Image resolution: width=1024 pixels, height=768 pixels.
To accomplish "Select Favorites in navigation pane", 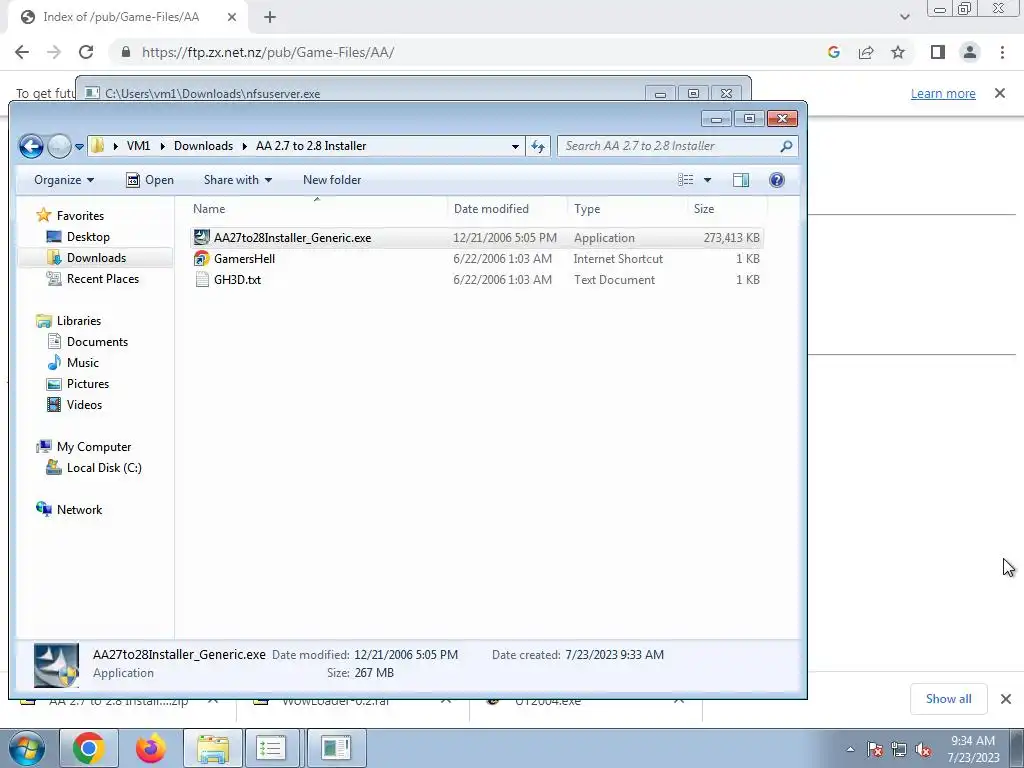I will tap(80, 216).
